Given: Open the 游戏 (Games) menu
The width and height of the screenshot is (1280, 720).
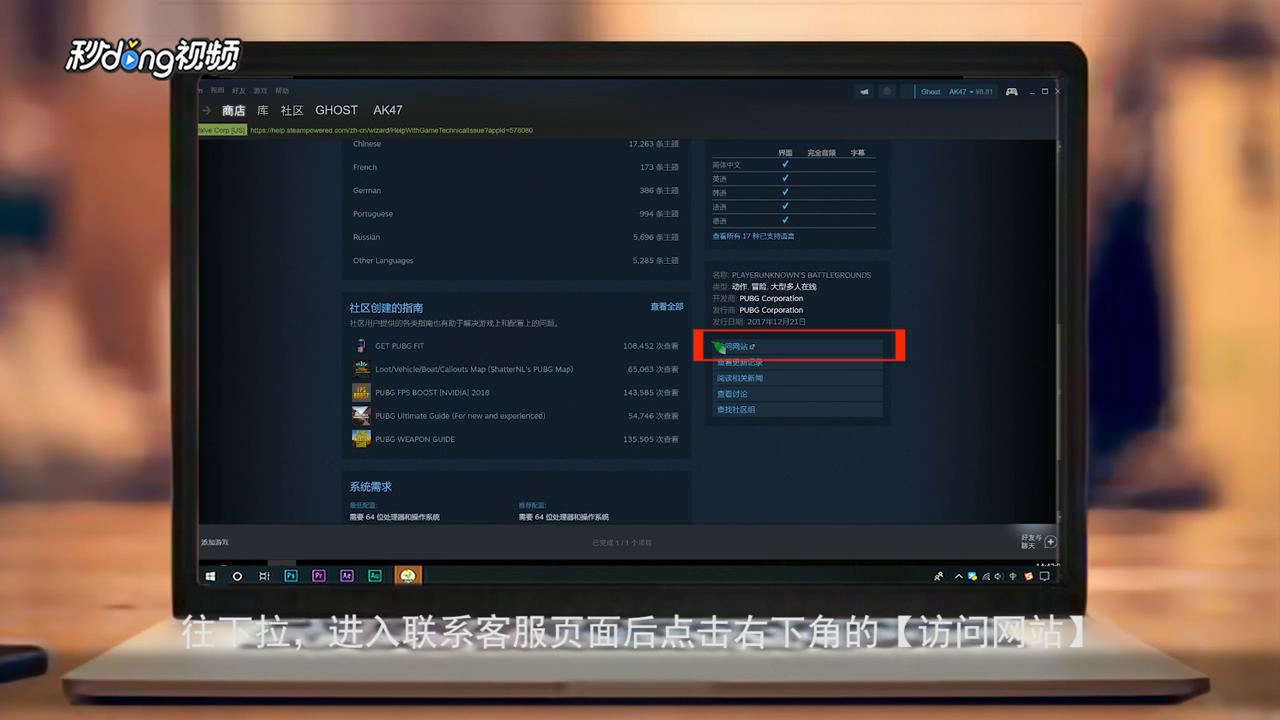Looking at the screenshot, I should [260, 90].
